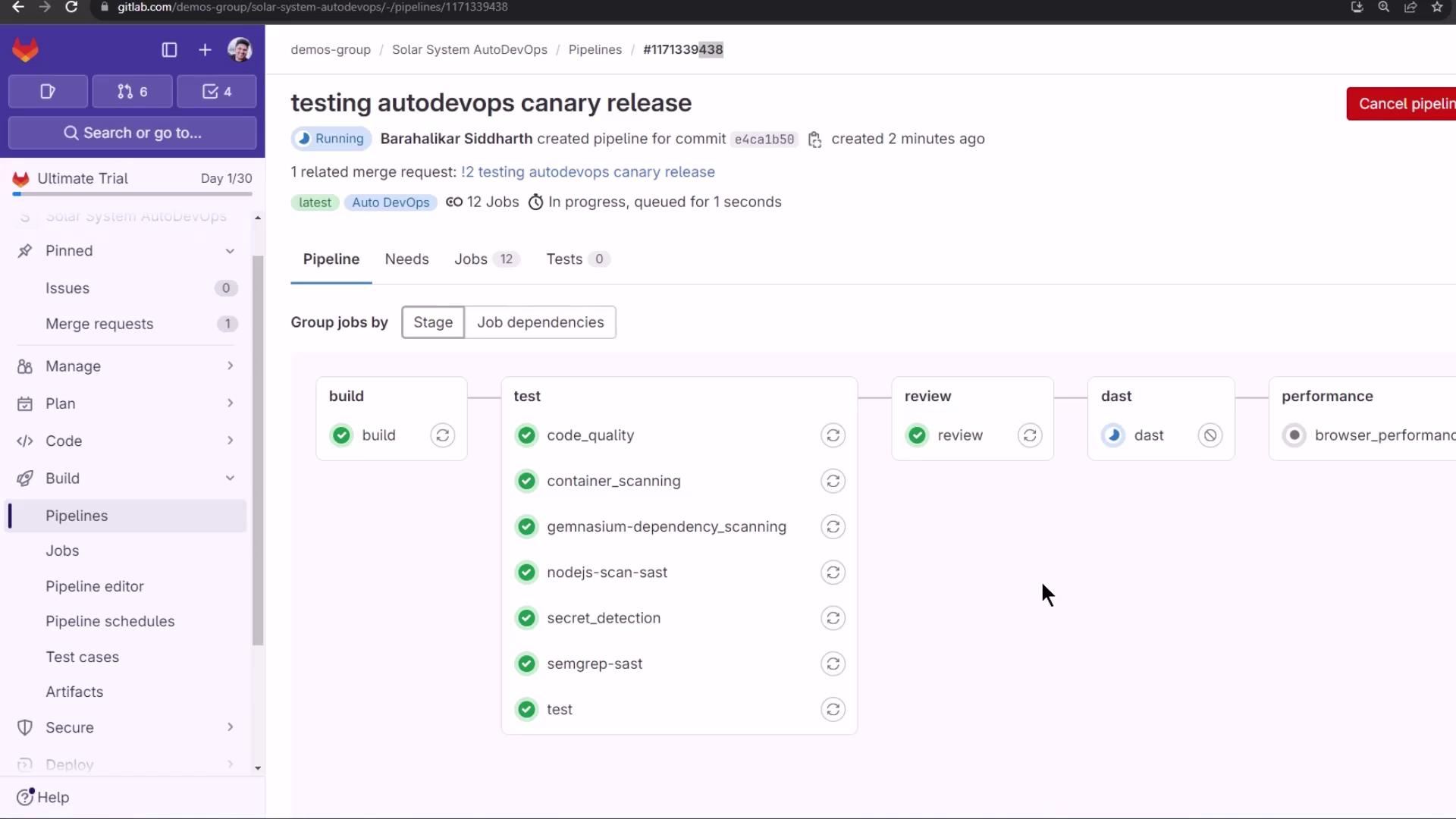The height and width of the screenshot is (819, 1456).
Task: Toggle the sidebar collapse icon
Action: (x=169, y=50)
